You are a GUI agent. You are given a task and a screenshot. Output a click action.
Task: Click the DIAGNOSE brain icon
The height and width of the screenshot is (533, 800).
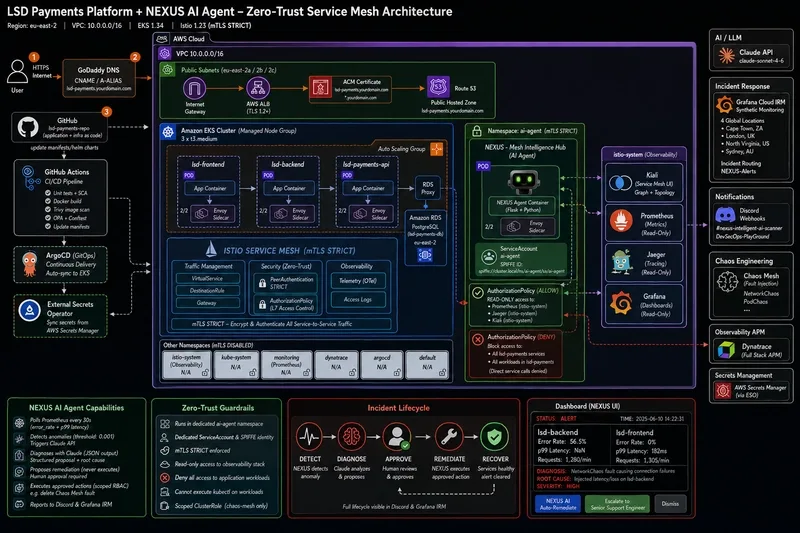click(x=352, y=437)
